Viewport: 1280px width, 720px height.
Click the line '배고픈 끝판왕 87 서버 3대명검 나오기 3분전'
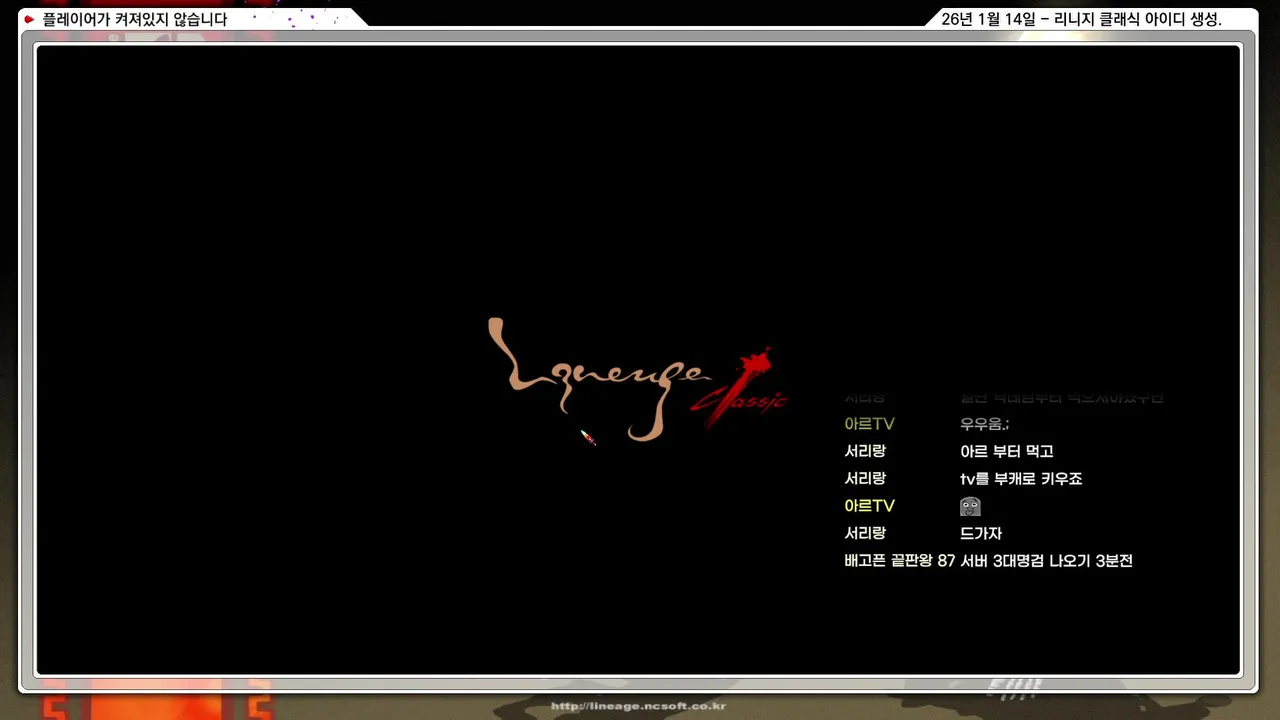(x=988, y=561)
